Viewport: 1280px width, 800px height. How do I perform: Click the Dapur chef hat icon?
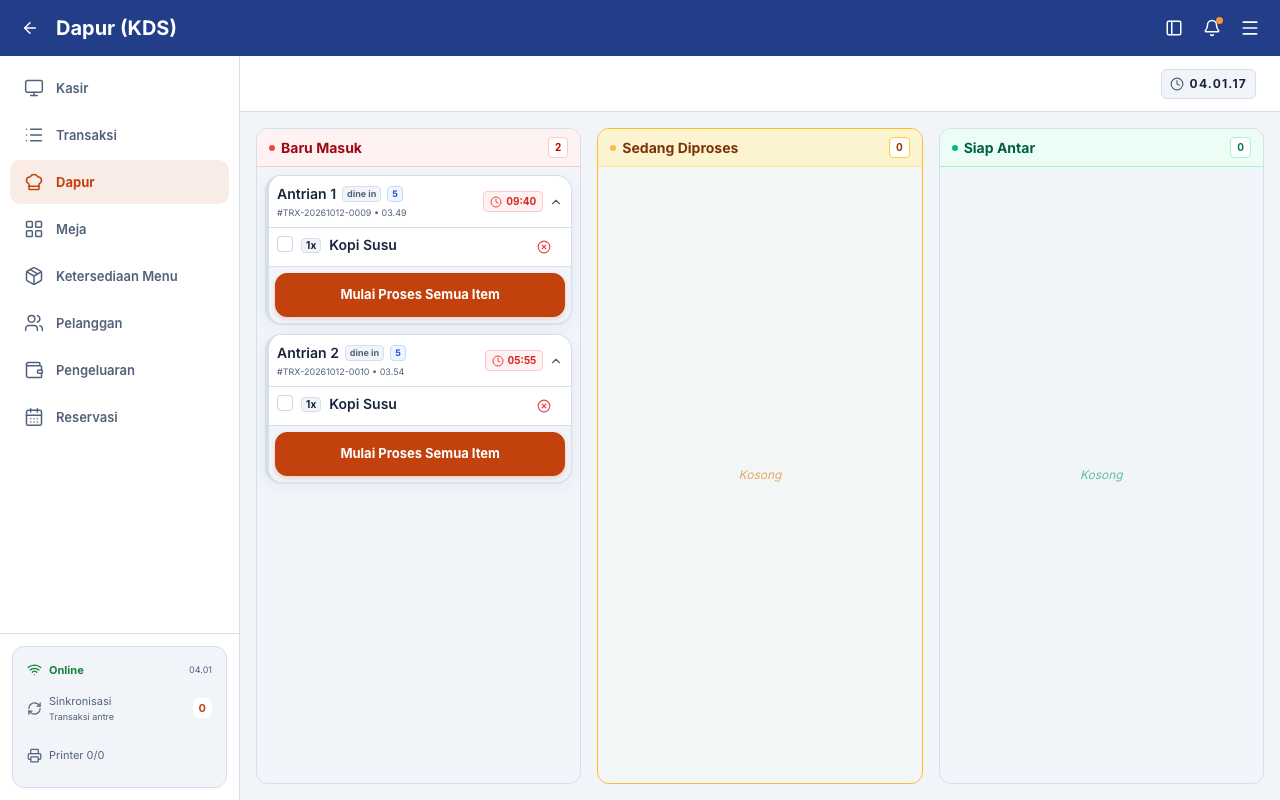[x=34, y=182]
